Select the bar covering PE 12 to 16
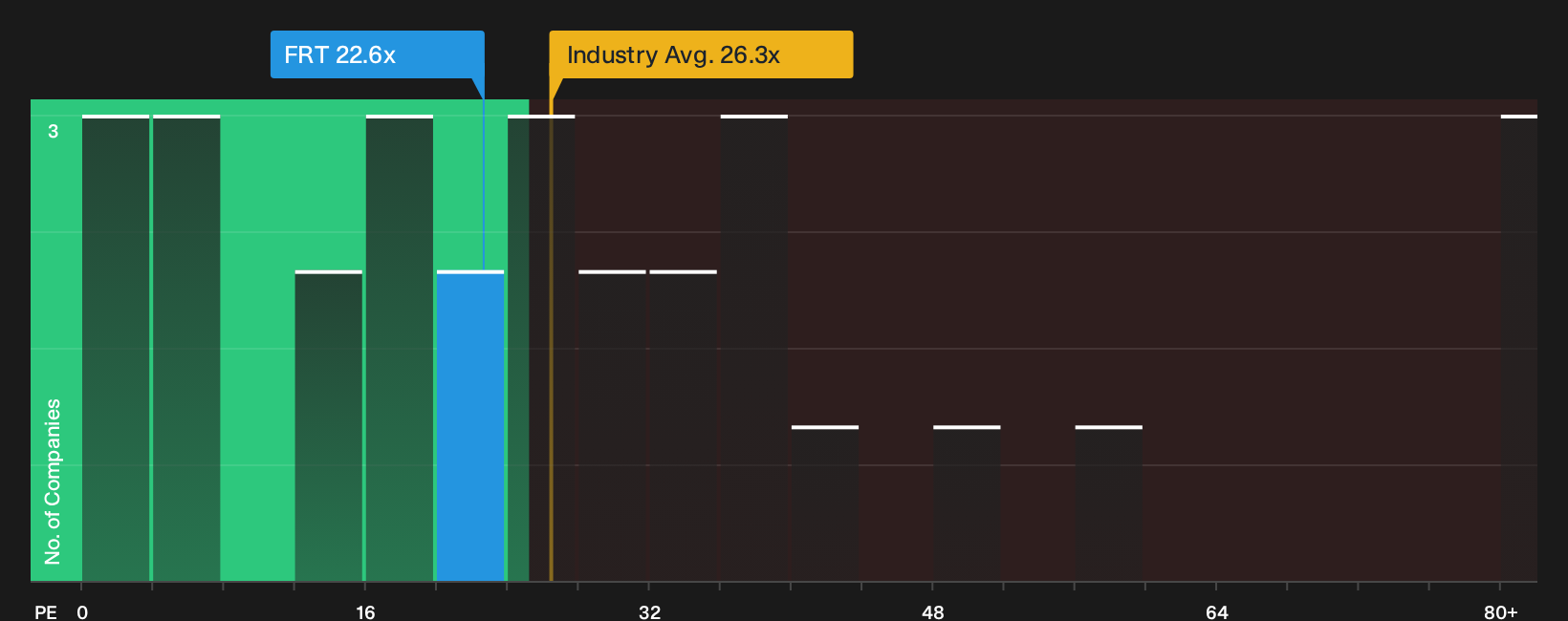 coord(329,426)
